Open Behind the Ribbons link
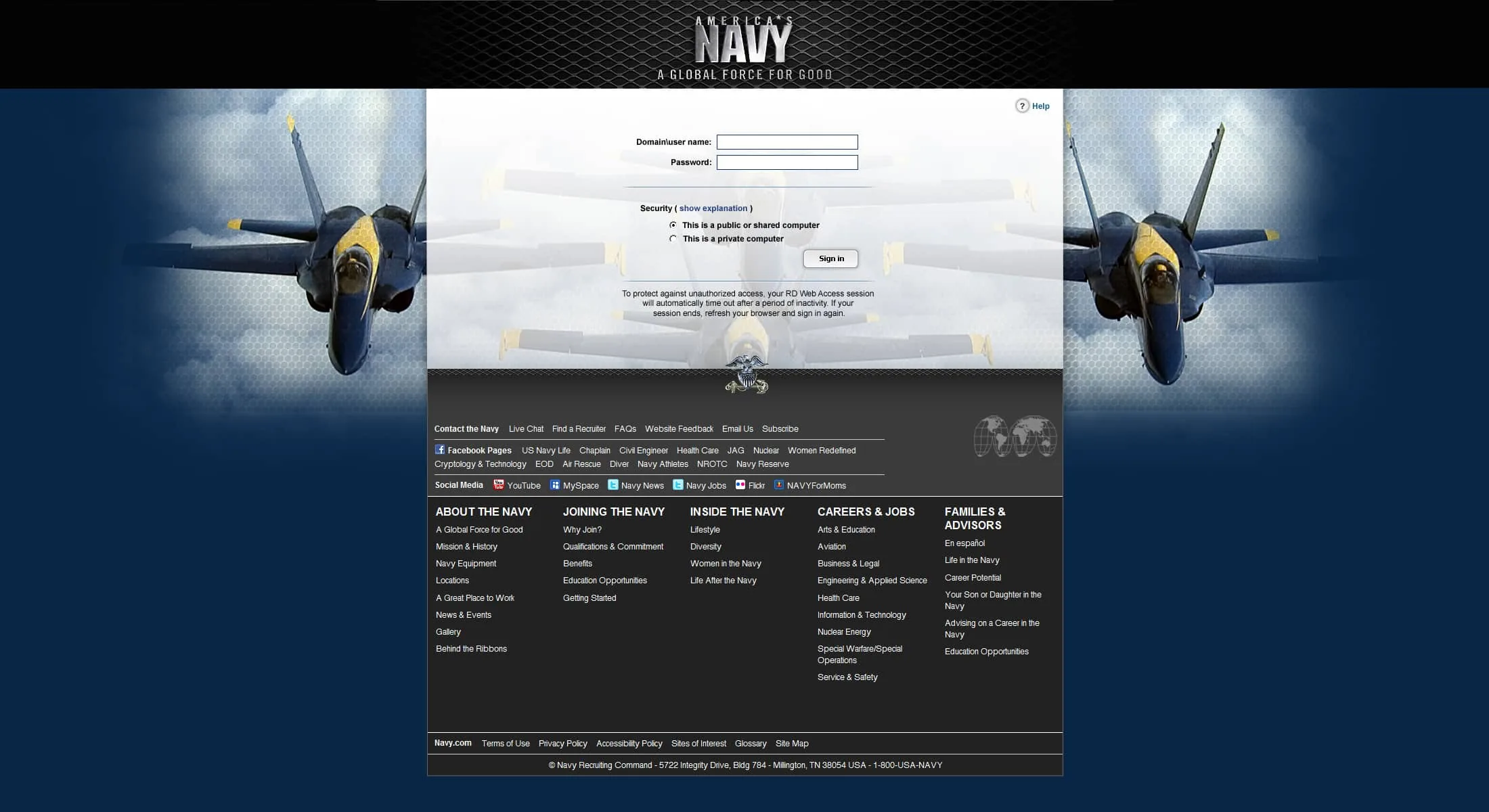The image size is (1489, 812). pos(471,649)
